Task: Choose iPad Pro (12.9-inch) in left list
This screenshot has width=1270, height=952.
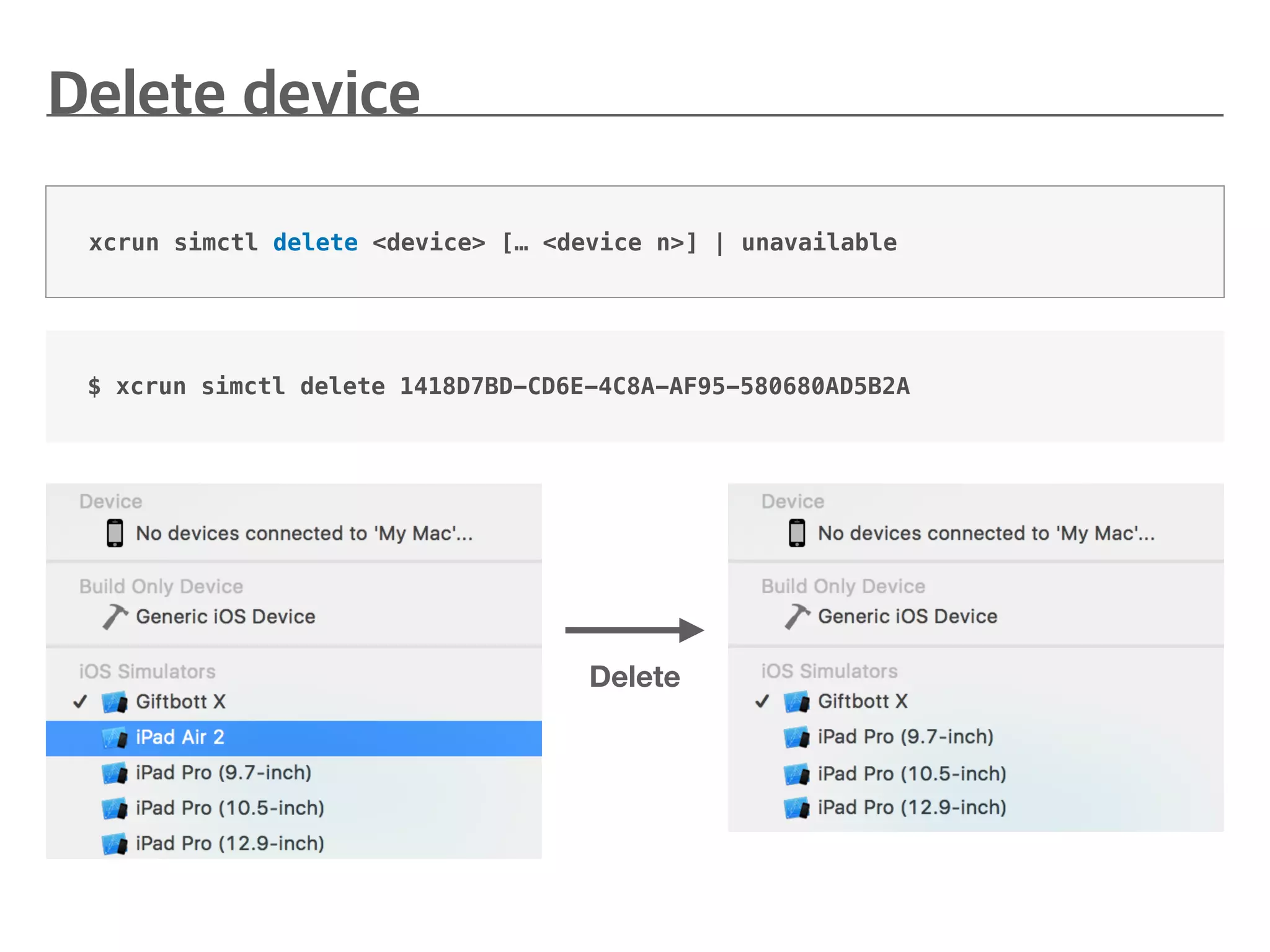Action: tap(229, 844)
